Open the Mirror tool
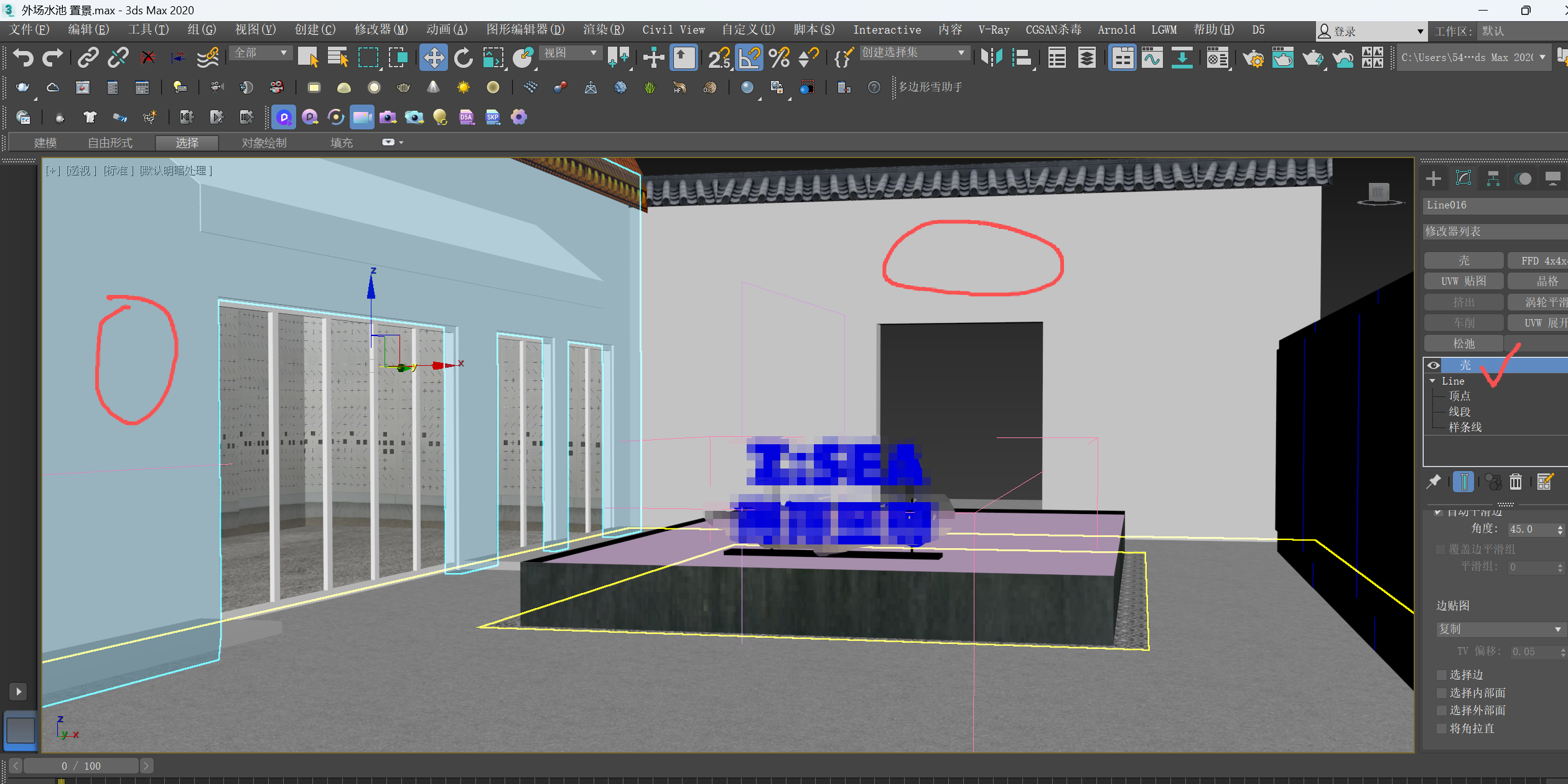 pos(991,58)
